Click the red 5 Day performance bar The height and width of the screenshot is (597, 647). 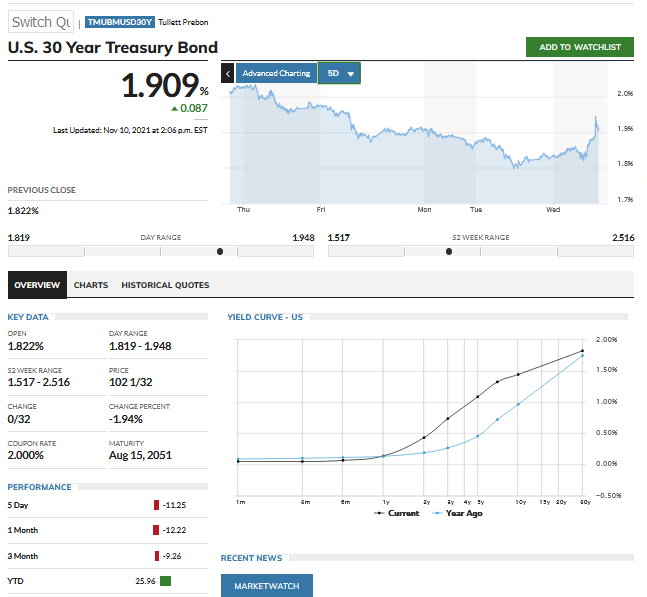(156, 505)
